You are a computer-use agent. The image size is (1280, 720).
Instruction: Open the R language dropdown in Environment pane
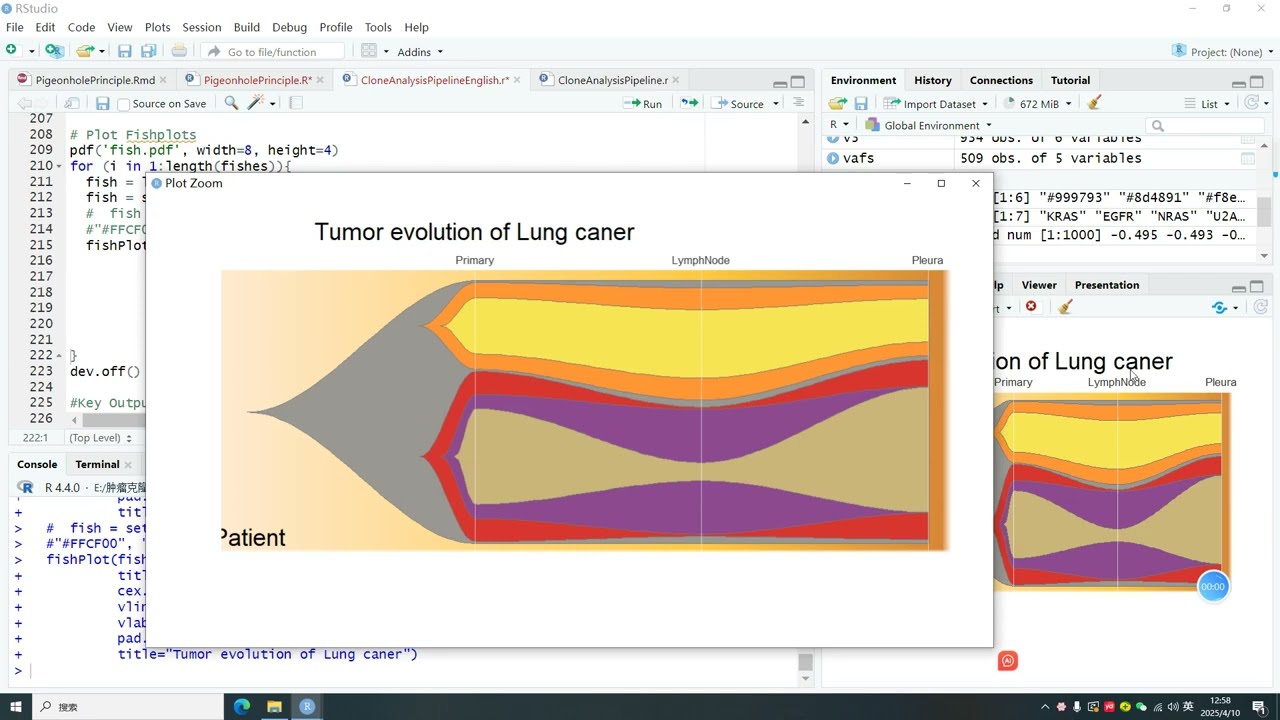click(x=837, y=125)
